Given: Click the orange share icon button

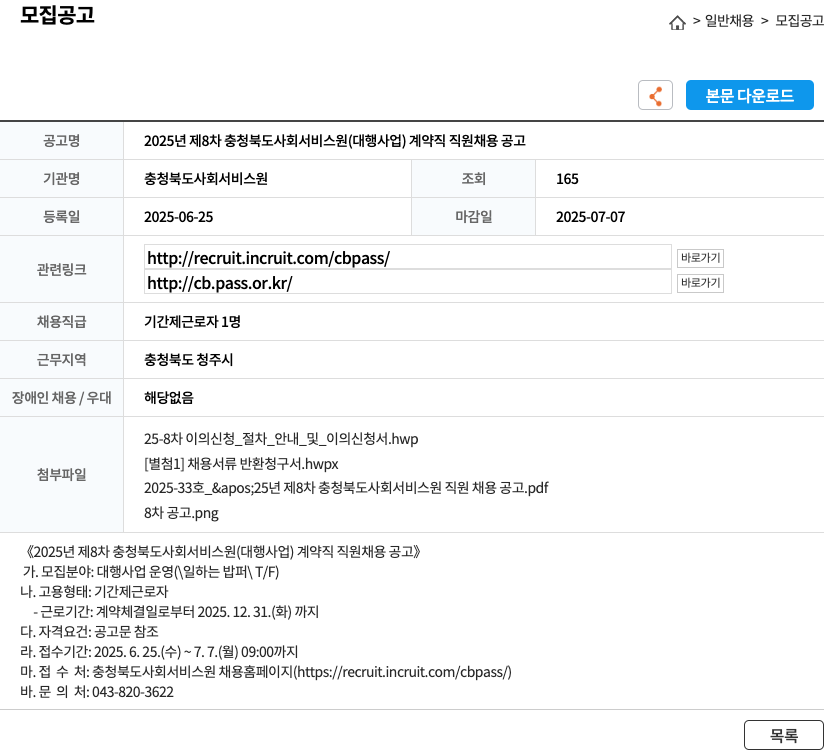Looking at the screenshot, I should coord(655,95).
